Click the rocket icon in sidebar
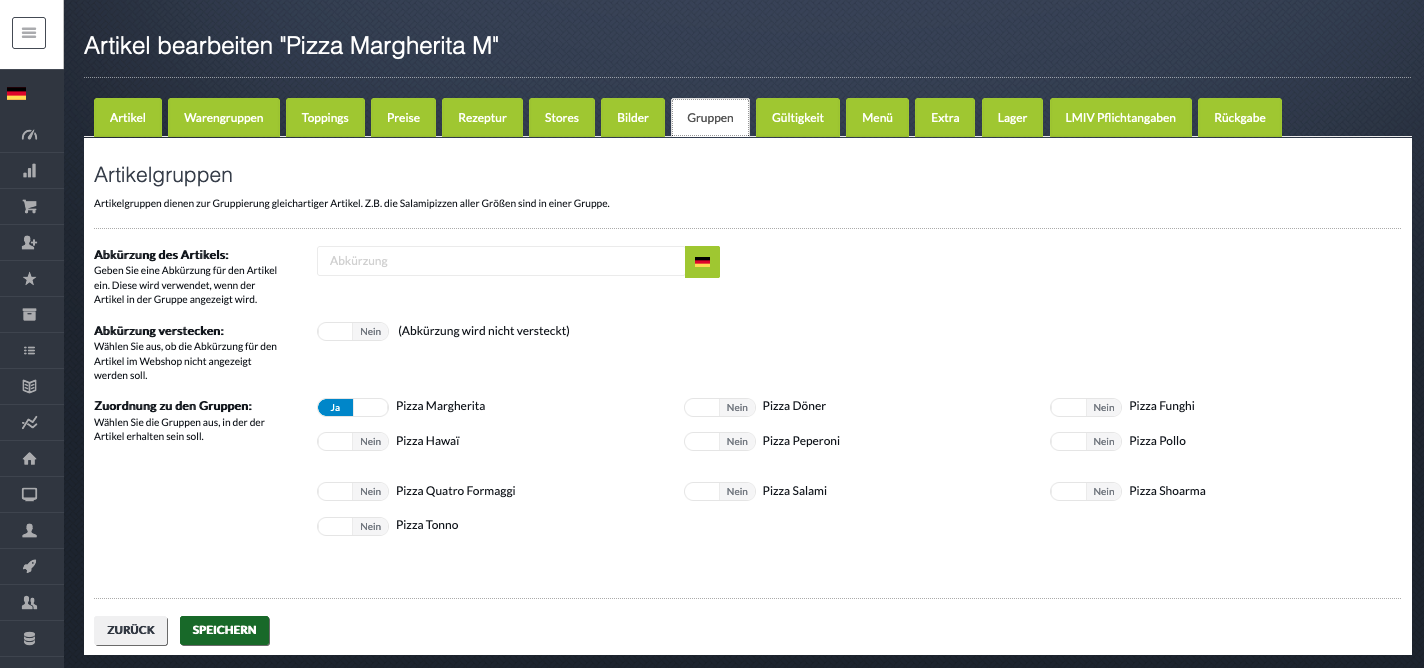This screenshot has width=1424, height=668. 29,567
